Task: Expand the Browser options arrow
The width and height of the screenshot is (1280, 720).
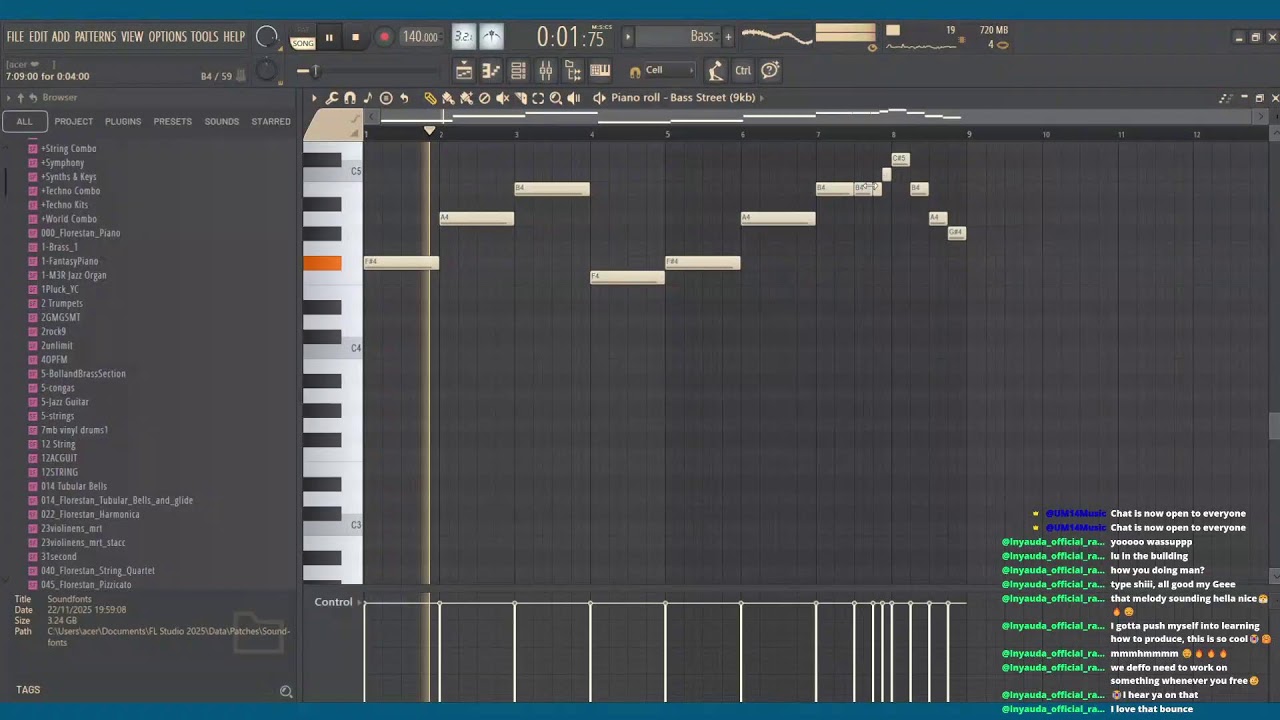Action: [9, 97]
